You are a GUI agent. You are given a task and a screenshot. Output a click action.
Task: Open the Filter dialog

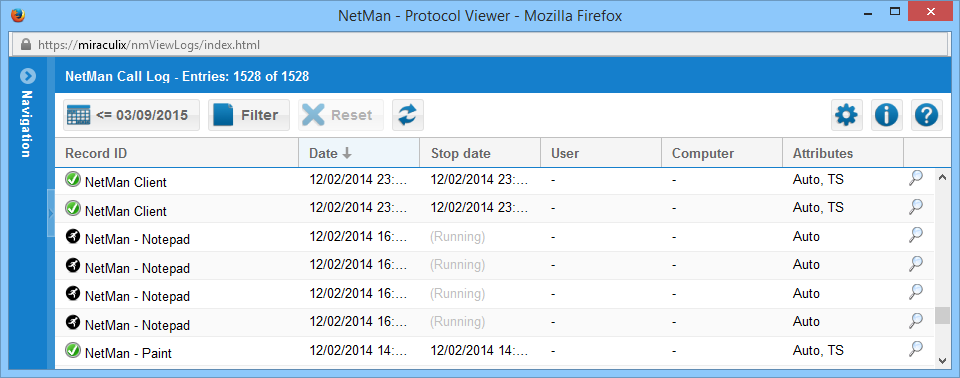[x=249, y=115]
